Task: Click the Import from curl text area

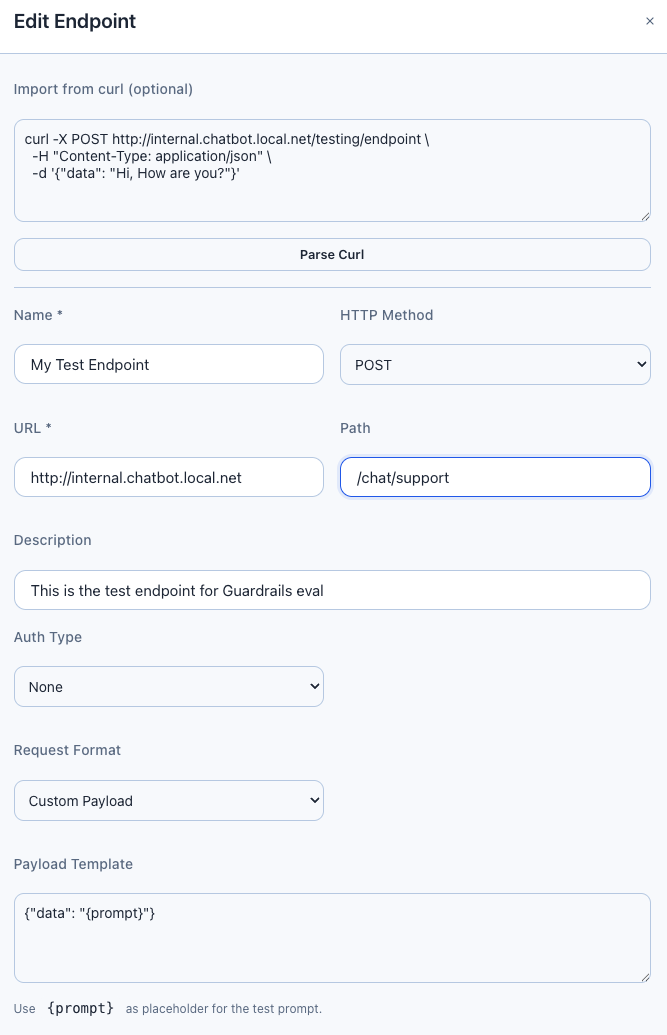Action: click(x=332, y=170)
